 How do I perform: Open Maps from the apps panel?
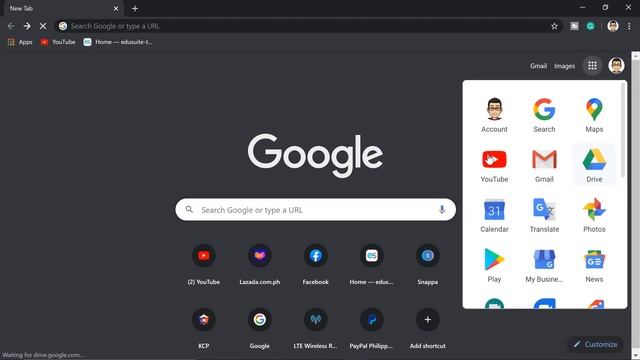click(594, 115)
